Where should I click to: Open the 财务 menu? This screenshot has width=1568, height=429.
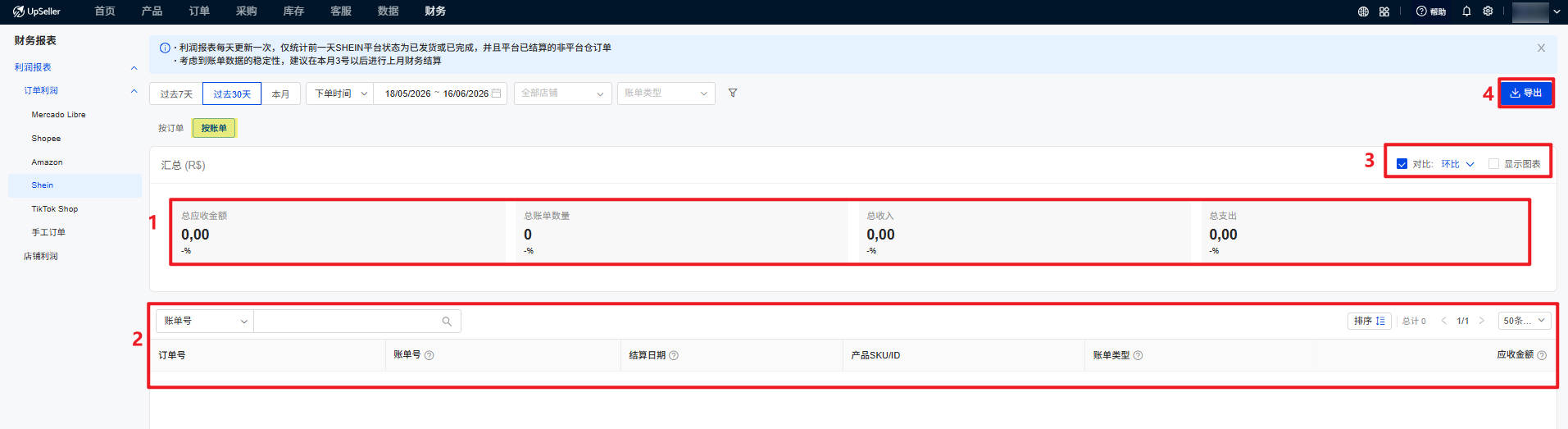click(435, 11)
